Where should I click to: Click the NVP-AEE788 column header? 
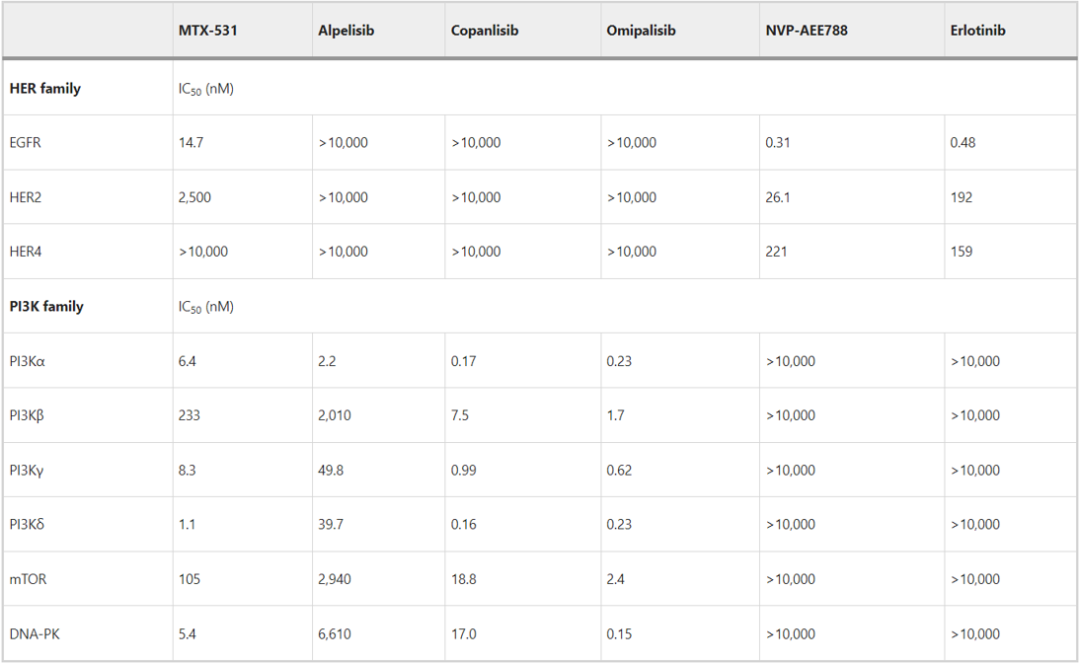[x=806, y=30]
